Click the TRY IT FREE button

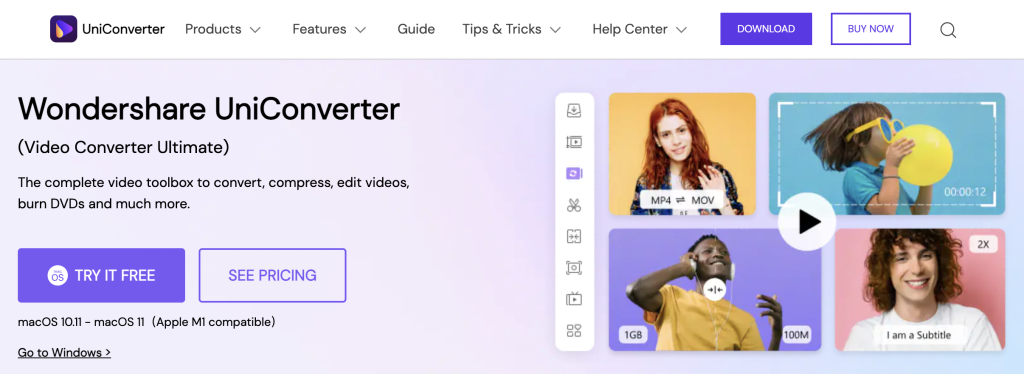pyautogui.click(x=101, y=275)
